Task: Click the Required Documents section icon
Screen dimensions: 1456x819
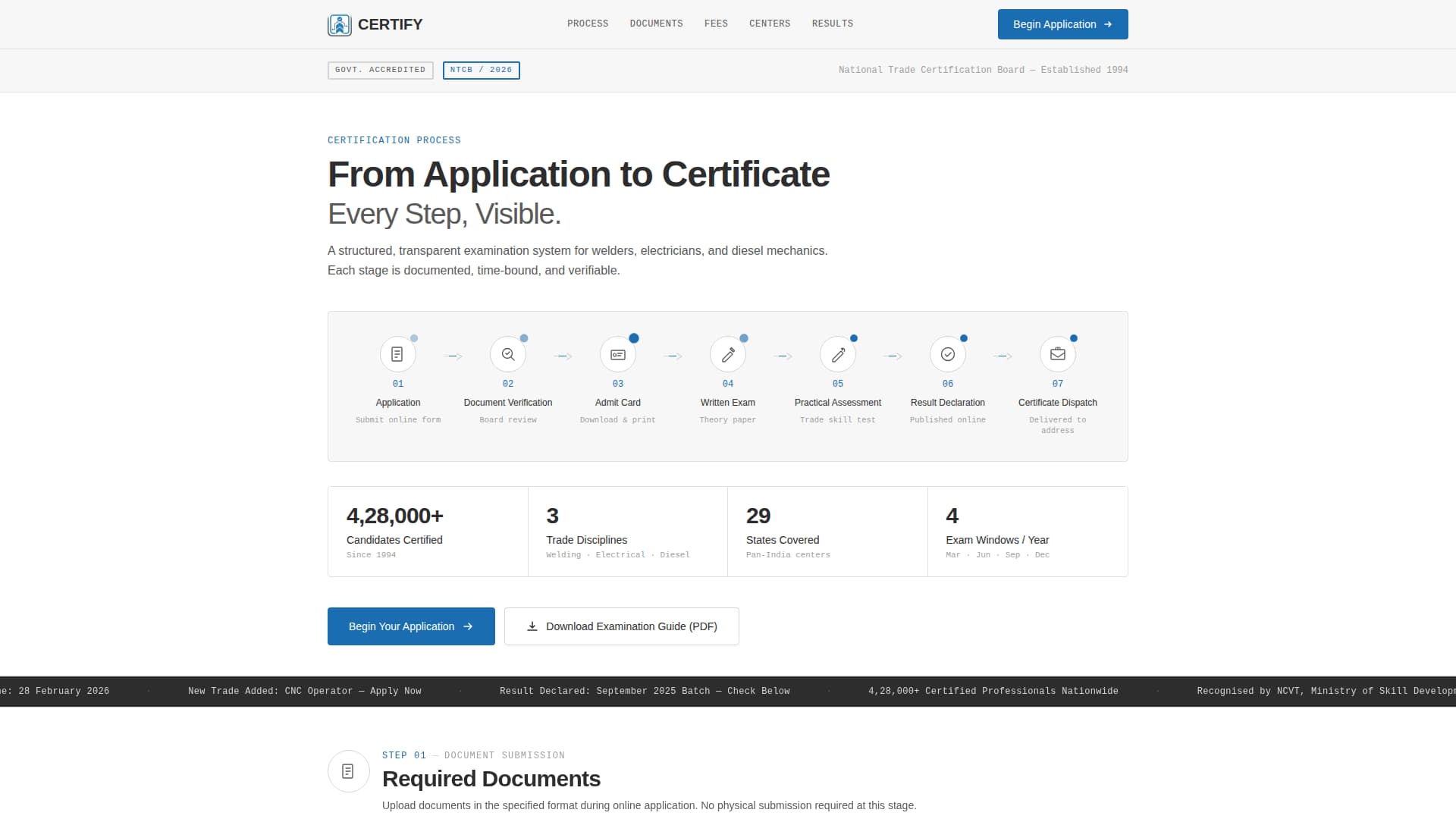Action: (x=348, y=771)
